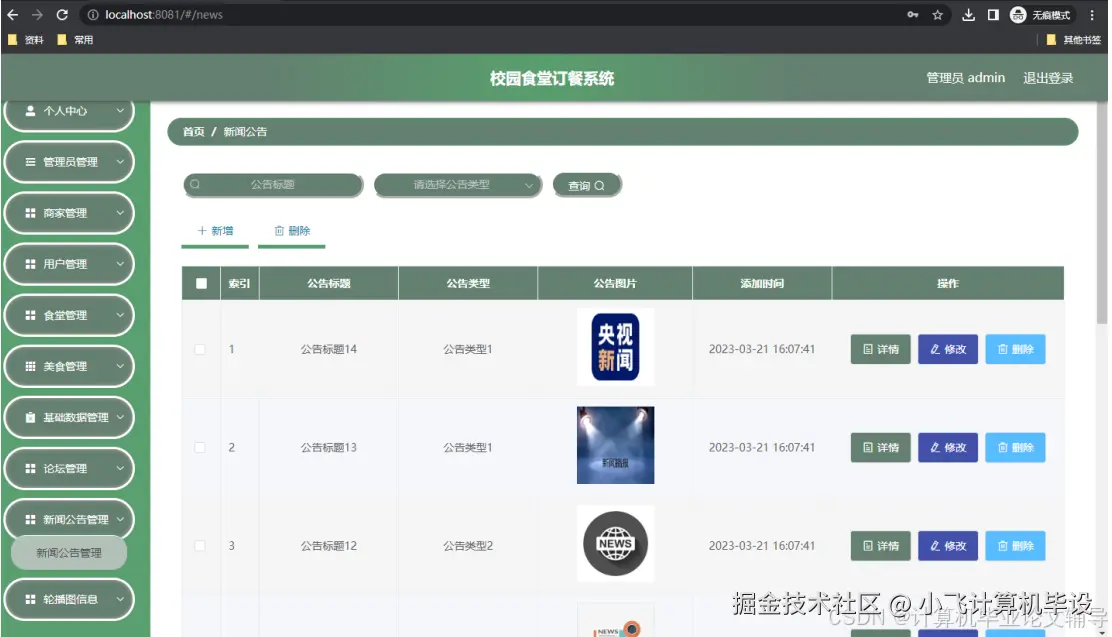Click 退出登录 to log out
Viewport: 1112px width, 637px height.
(1047, 77)
